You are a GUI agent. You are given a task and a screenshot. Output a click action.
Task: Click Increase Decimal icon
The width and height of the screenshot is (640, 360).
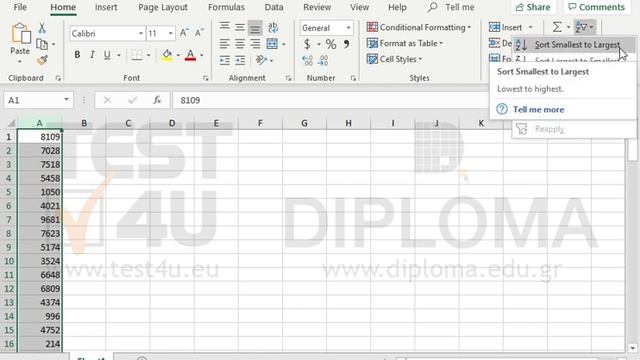[308, 60]
